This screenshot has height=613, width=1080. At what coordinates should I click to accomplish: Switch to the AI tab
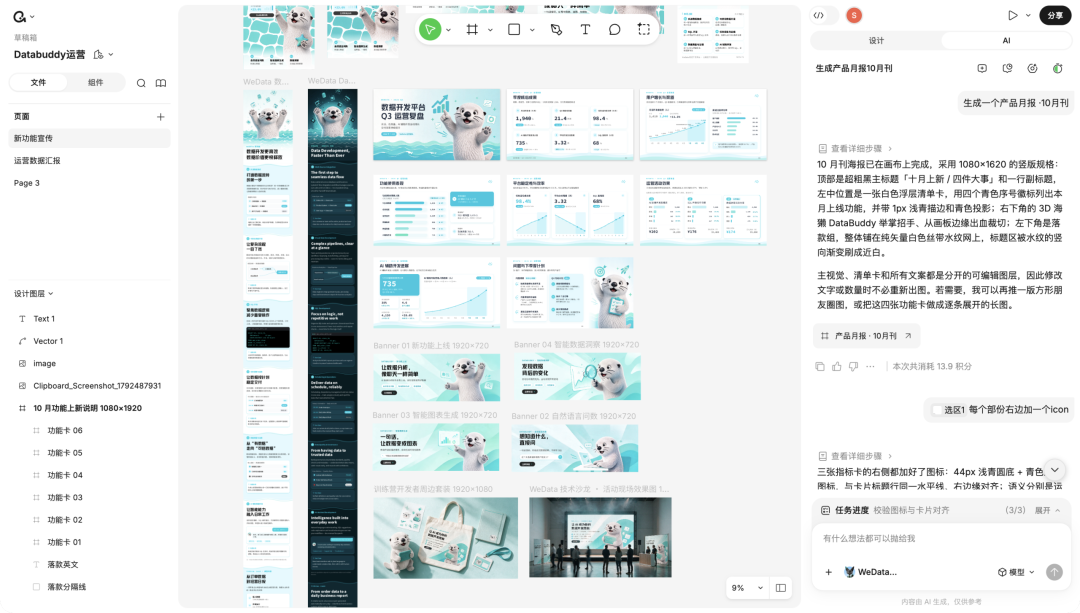point(1006,41)
